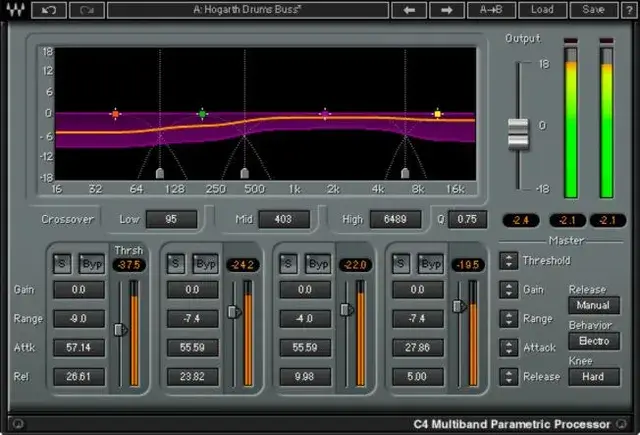Image resolution: width=640 pixels, height=435 pixels.
Task: Select the yellow high band marker on graph
Action: [437, 114]
